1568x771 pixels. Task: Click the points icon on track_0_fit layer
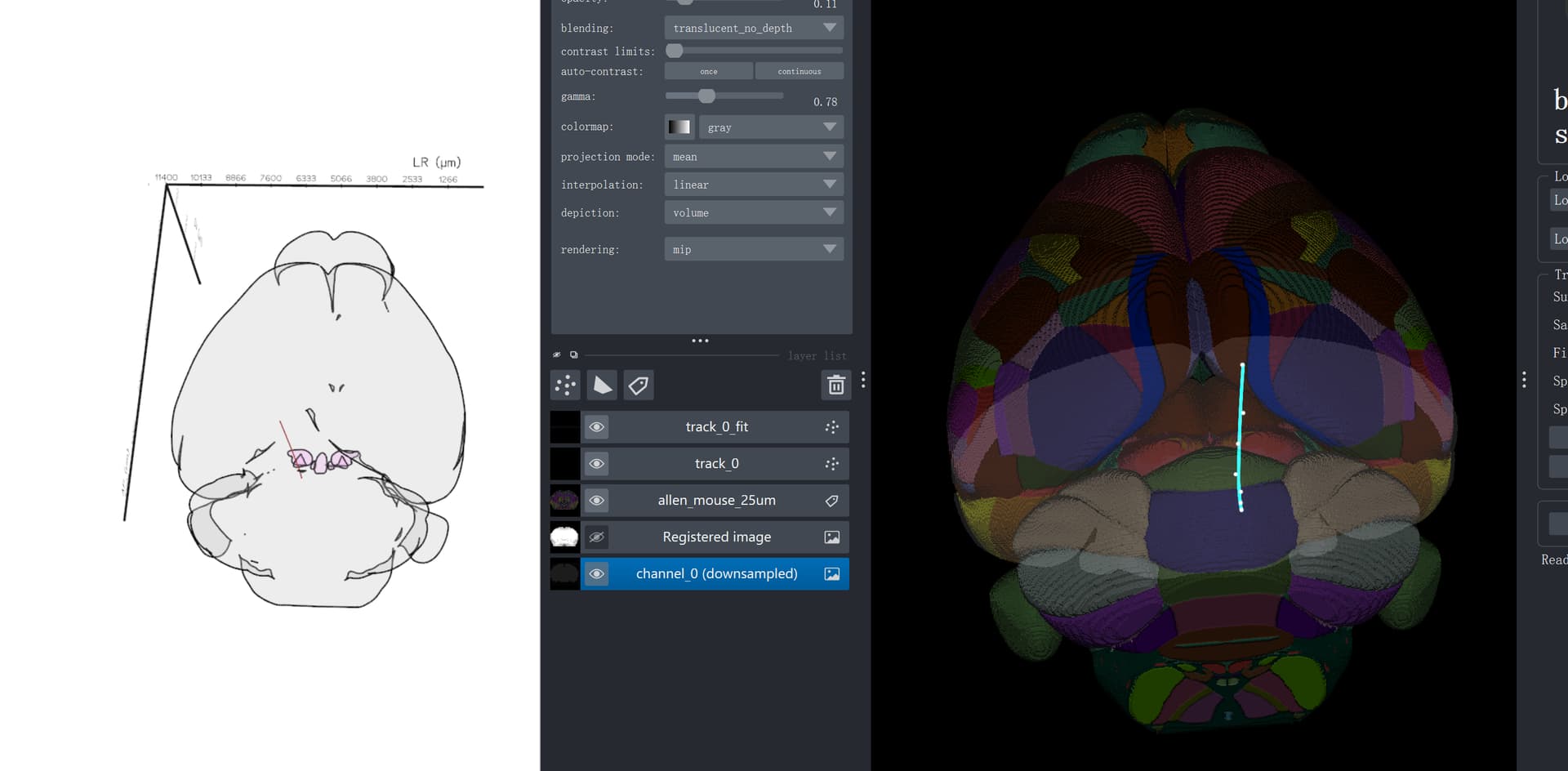click(x=831, y=426)
